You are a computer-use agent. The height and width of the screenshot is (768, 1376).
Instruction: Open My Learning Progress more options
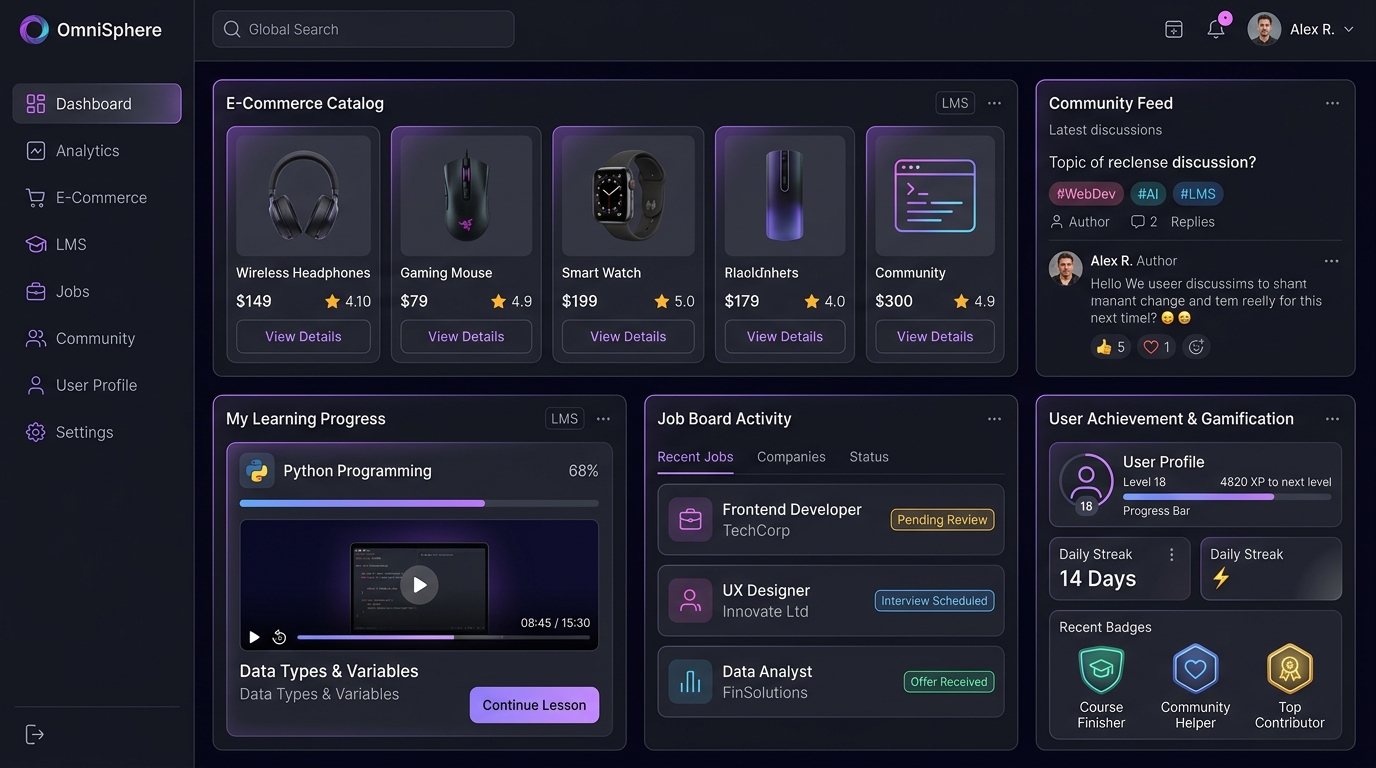coord(603,419)
